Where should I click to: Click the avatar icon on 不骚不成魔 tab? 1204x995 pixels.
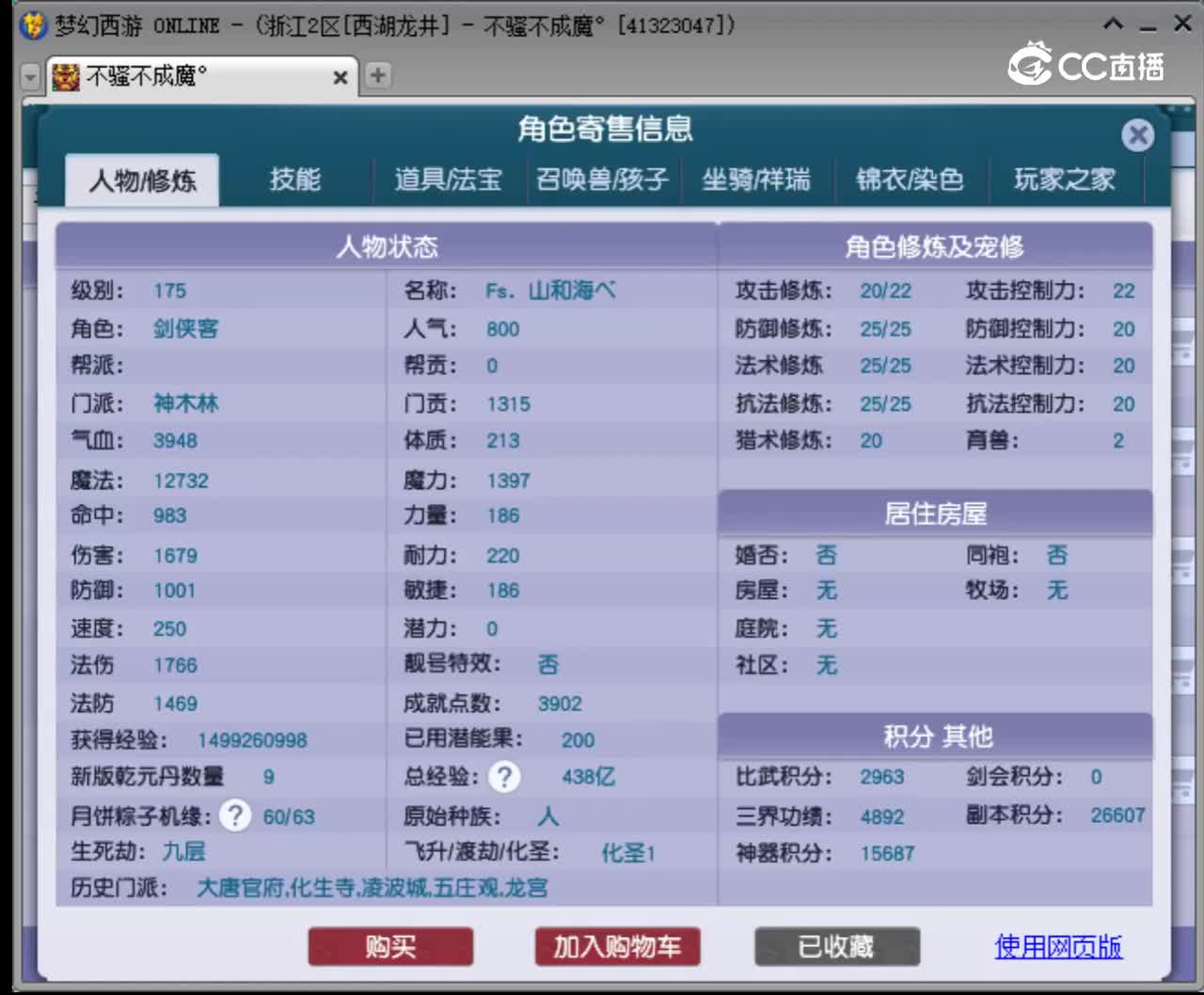(x=65, y=76)
